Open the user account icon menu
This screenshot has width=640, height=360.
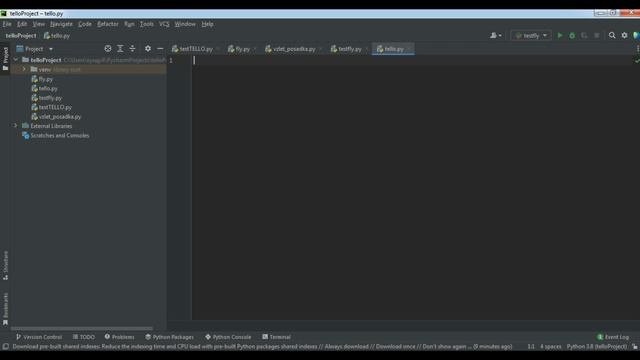click(x=496, y=36)
